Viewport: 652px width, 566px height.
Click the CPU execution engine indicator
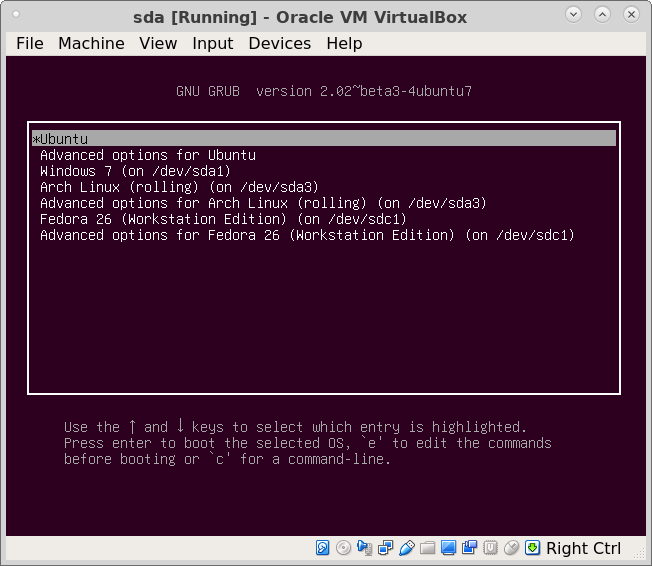point(491,548)
